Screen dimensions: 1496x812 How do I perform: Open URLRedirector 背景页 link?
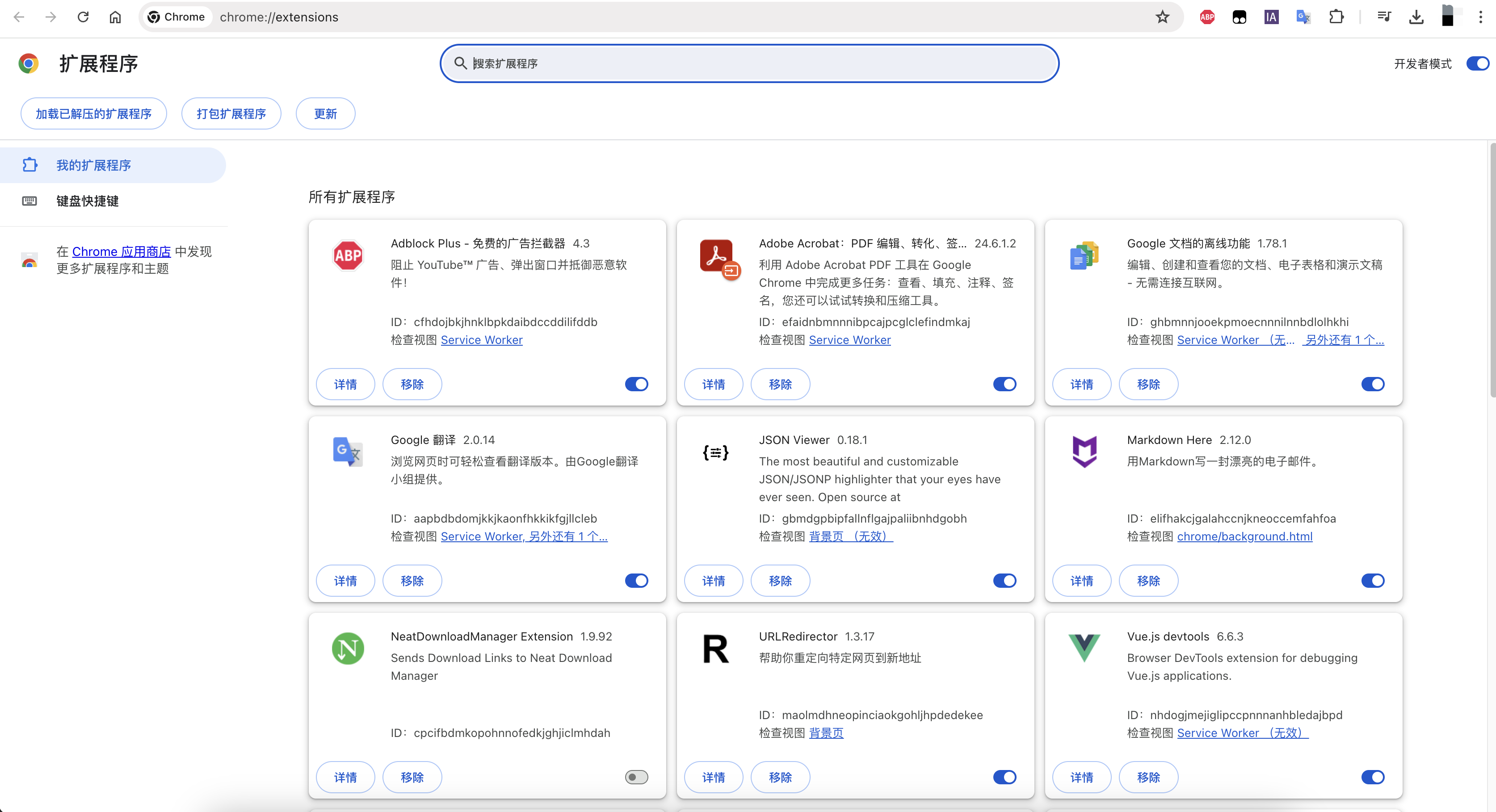[x=826, y=732]
